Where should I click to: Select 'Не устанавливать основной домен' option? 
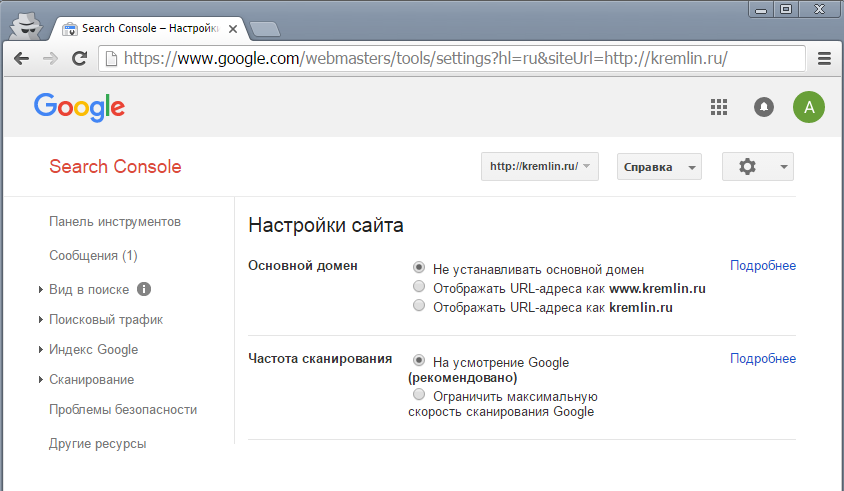(x=419, y=267)
